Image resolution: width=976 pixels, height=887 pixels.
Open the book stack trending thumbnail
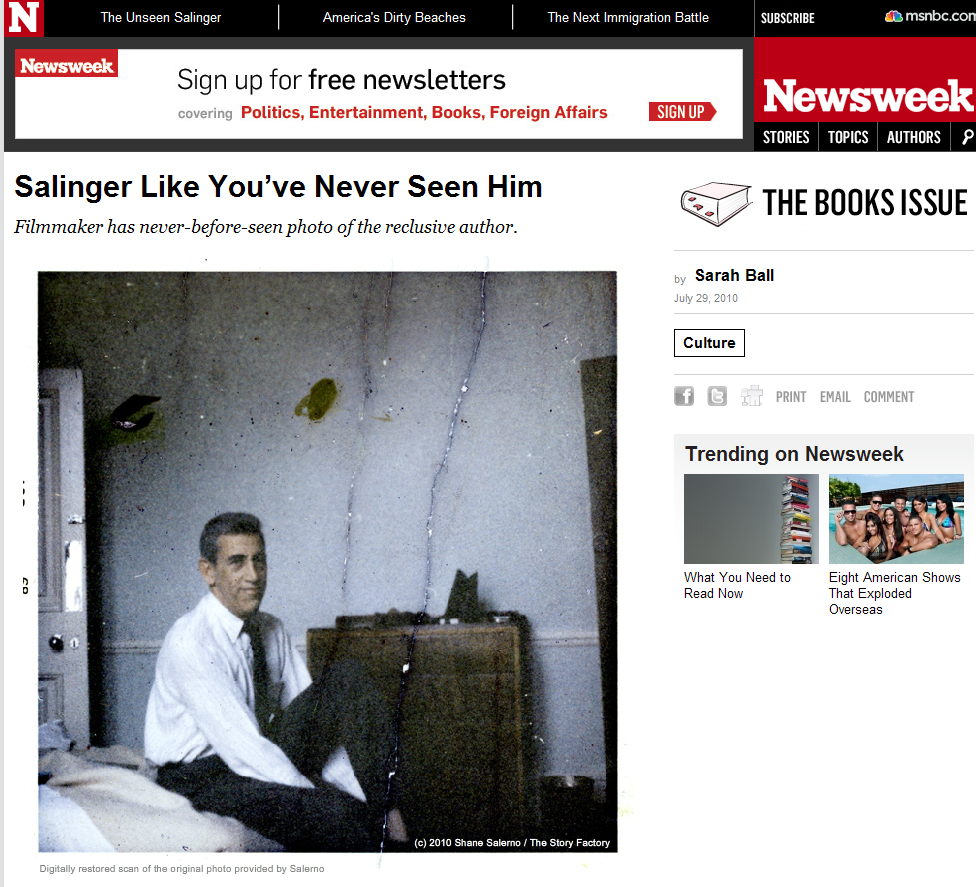751,519
